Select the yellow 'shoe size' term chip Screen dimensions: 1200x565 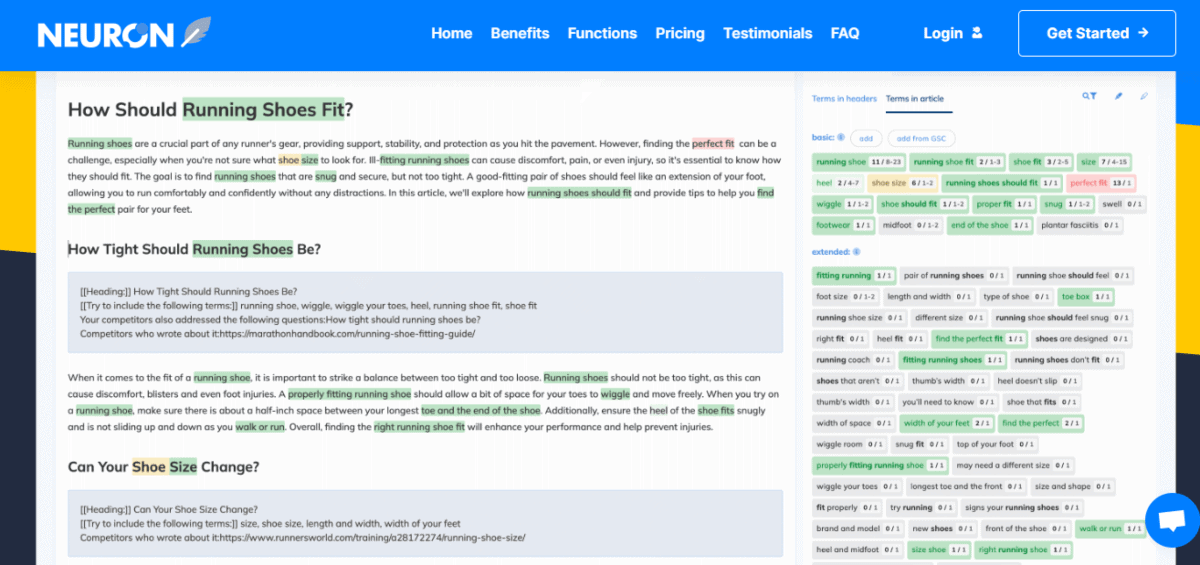pyautogui.click(x=901, y=183)
